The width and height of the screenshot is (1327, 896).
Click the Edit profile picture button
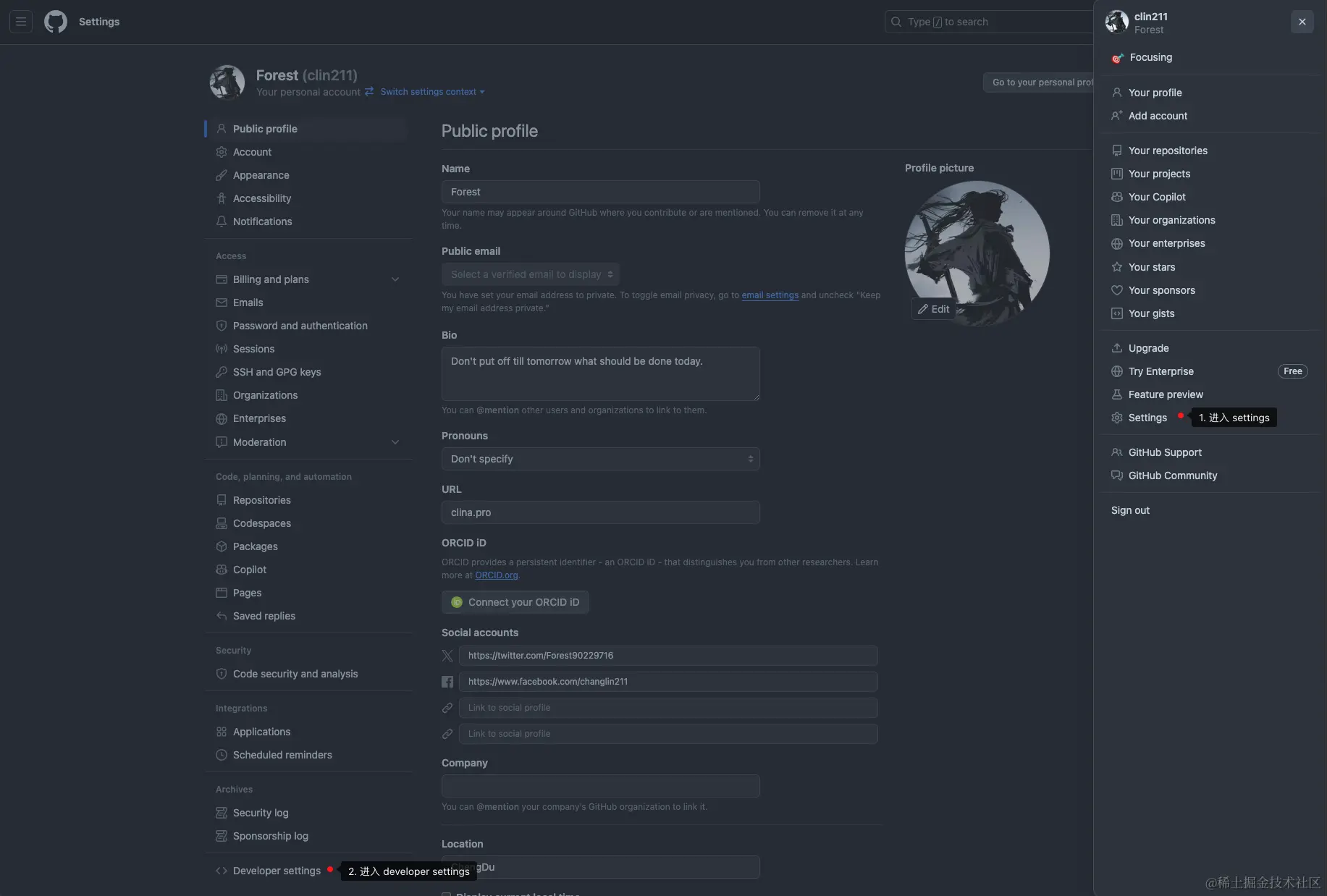pyautogui.click(x=934, y=309)
